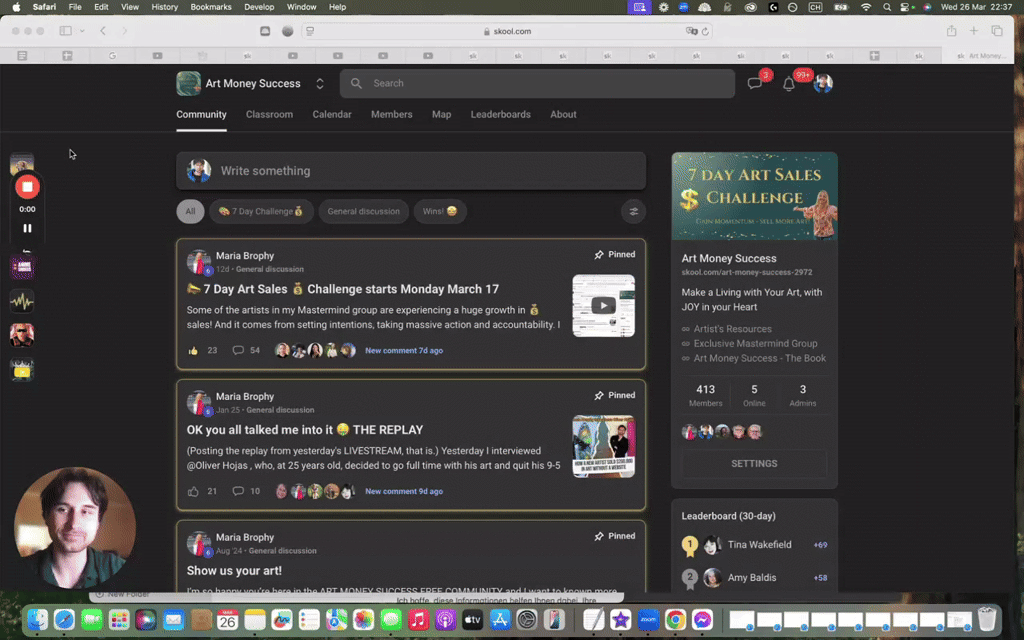Open the Safari History menu
Image resolution: width=1024 pixels, height=640 pixels.
point(165,7)
